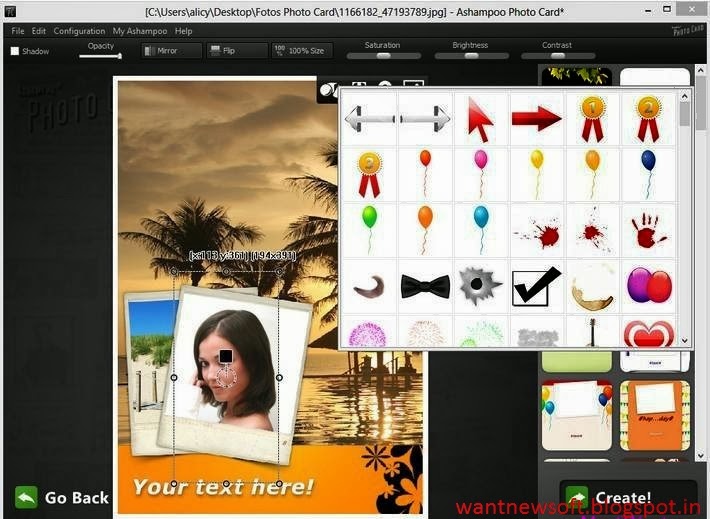Select the black checkmark box clipart

pyautogui.click(x=536, y=287)
